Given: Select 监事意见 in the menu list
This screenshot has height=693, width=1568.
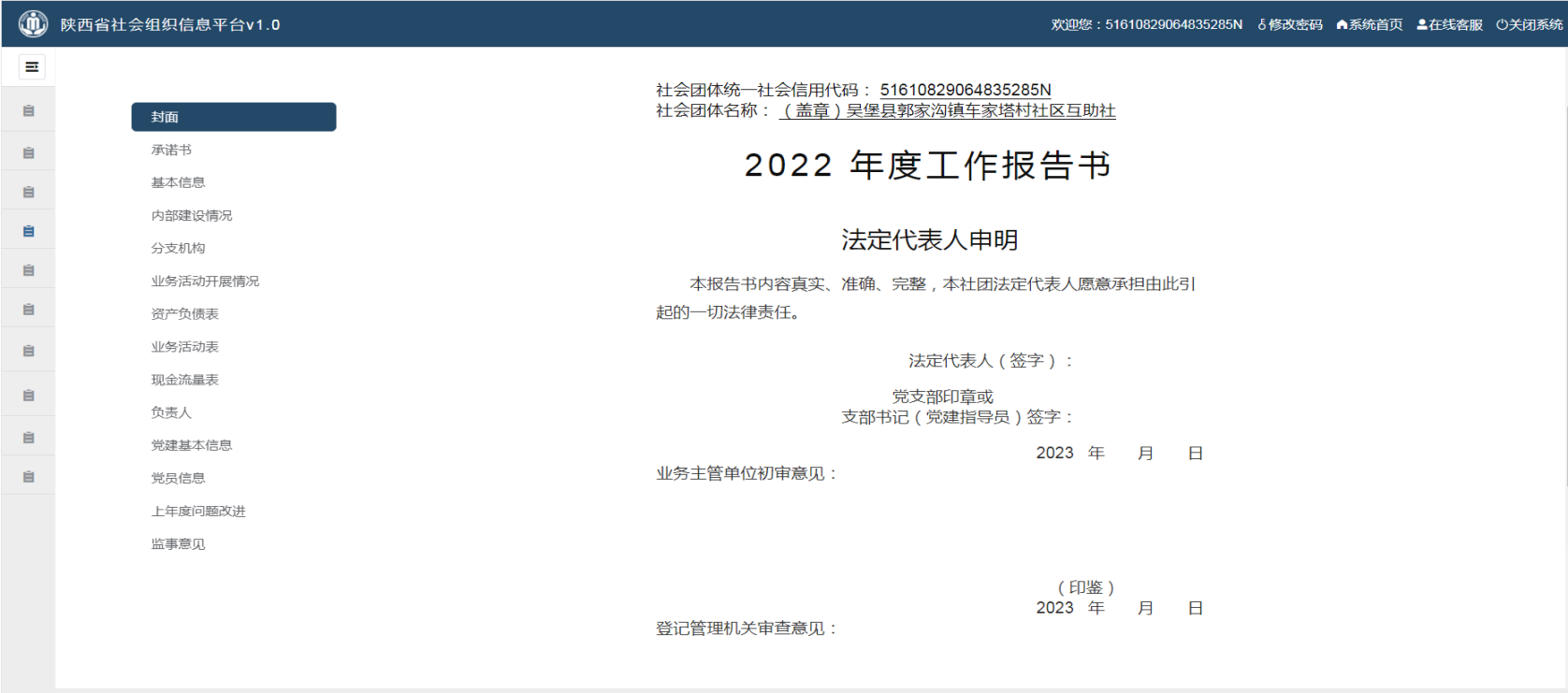Looking at the screenshot, I should click(x=178, y=544).
